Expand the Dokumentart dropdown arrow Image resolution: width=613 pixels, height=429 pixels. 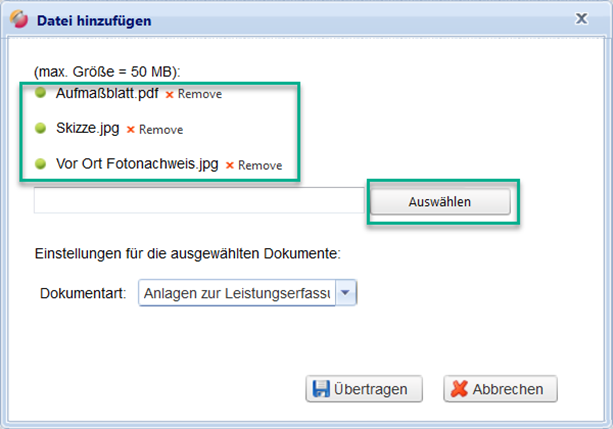click(345, 294)
